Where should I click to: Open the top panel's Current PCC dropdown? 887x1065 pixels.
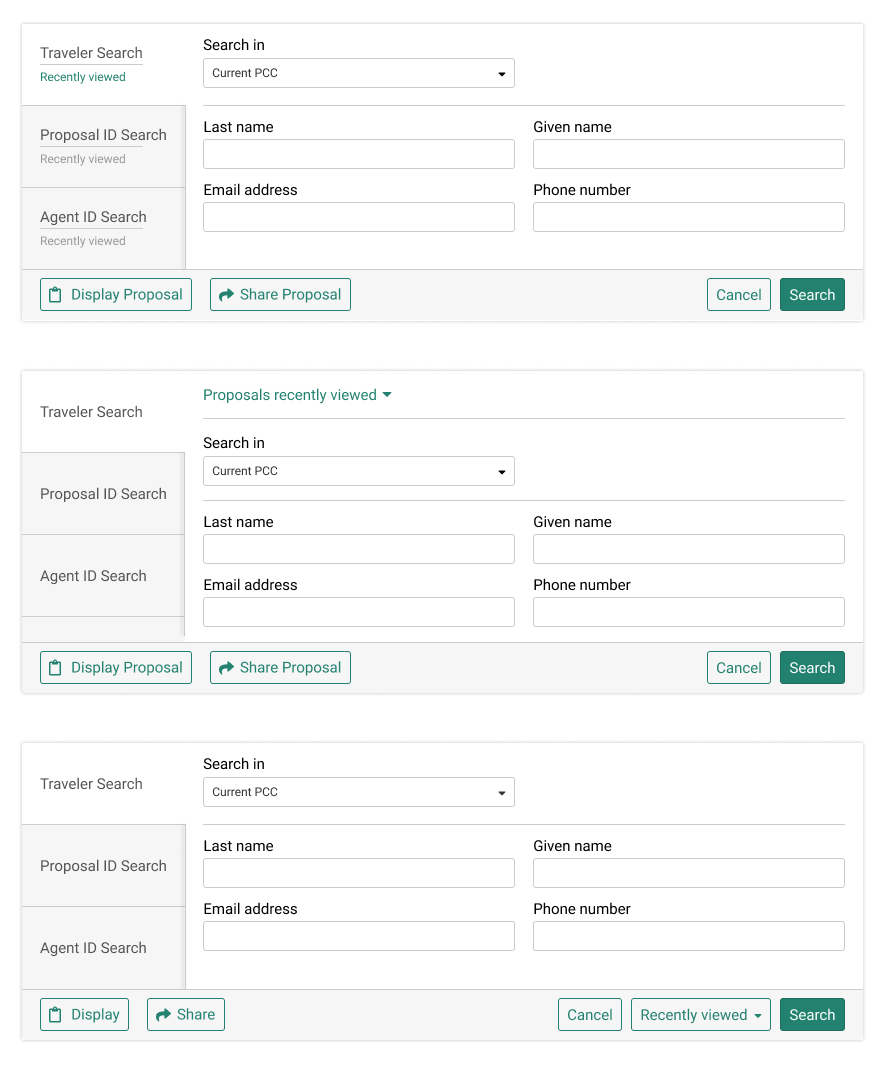359,73
